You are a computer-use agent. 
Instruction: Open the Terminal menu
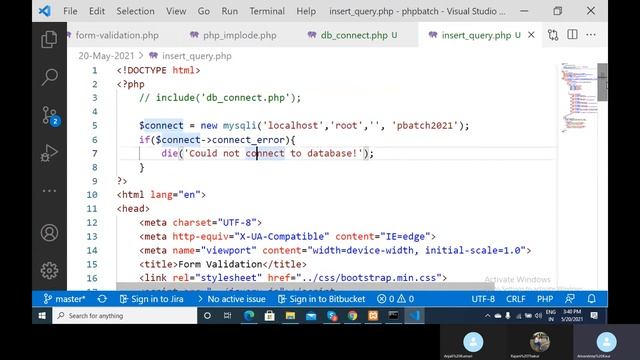[267, 11]
